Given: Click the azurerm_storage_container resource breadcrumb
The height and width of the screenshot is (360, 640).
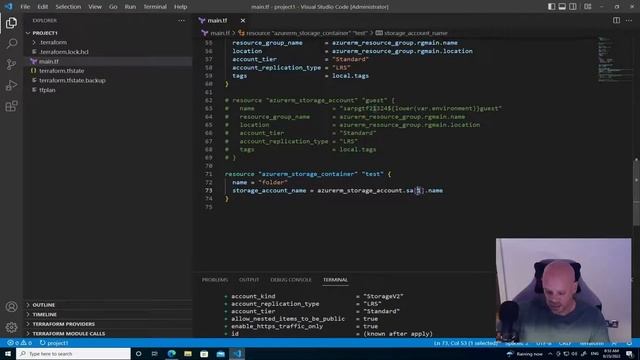Looking at the screenshot, I should pyautogui.click(x=303, y=33).
